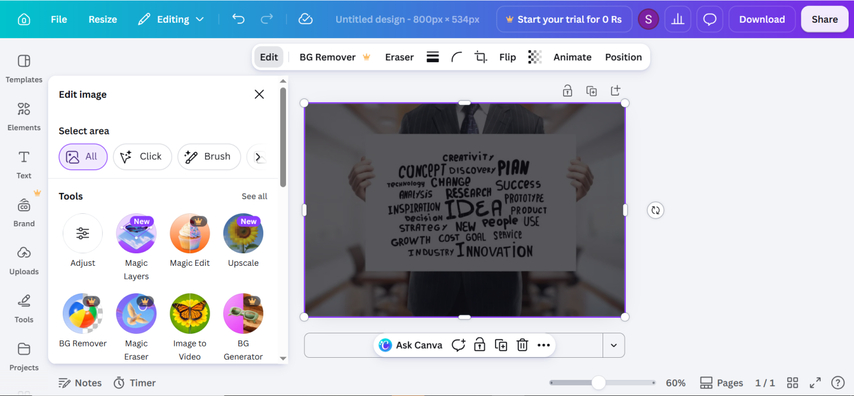This screenshot has height=396, width=854.
Task: Open the Resize menu
Action: coord(103,20)
